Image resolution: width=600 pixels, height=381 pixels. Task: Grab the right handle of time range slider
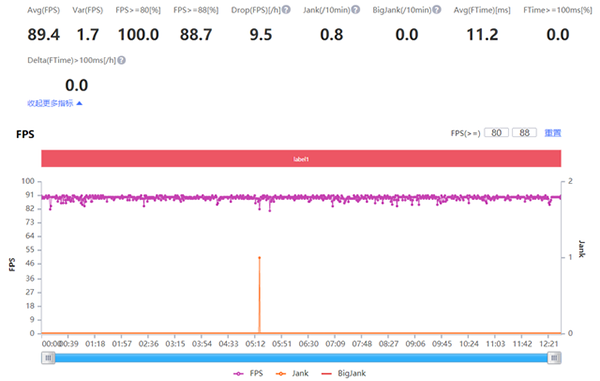click(x=554, y=358)
